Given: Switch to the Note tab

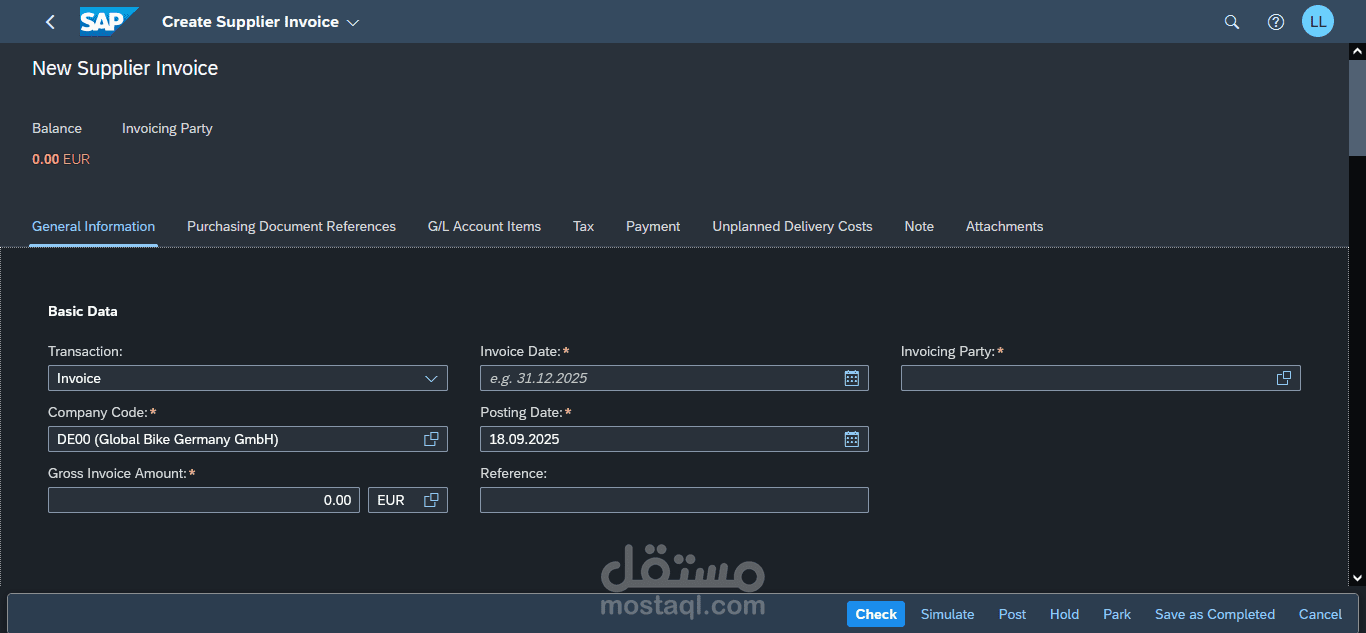Looking at the screenshot, I should (x=919, y=226).
